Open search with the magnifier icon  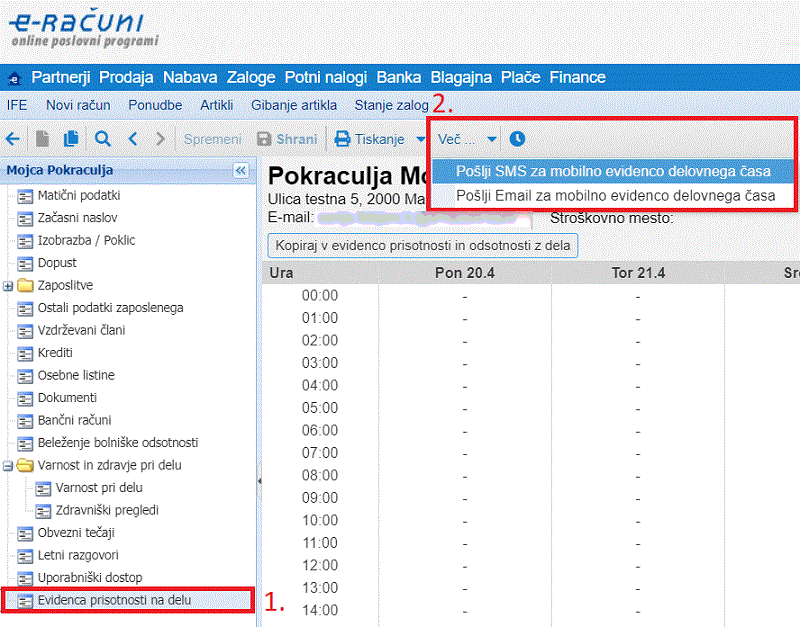pos(103,139)
